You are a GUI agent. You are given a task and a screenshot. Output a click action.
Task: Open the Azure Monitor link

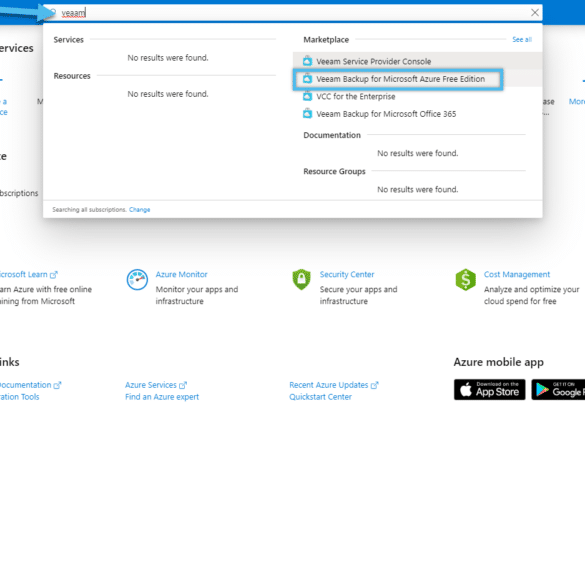[181, 274]
